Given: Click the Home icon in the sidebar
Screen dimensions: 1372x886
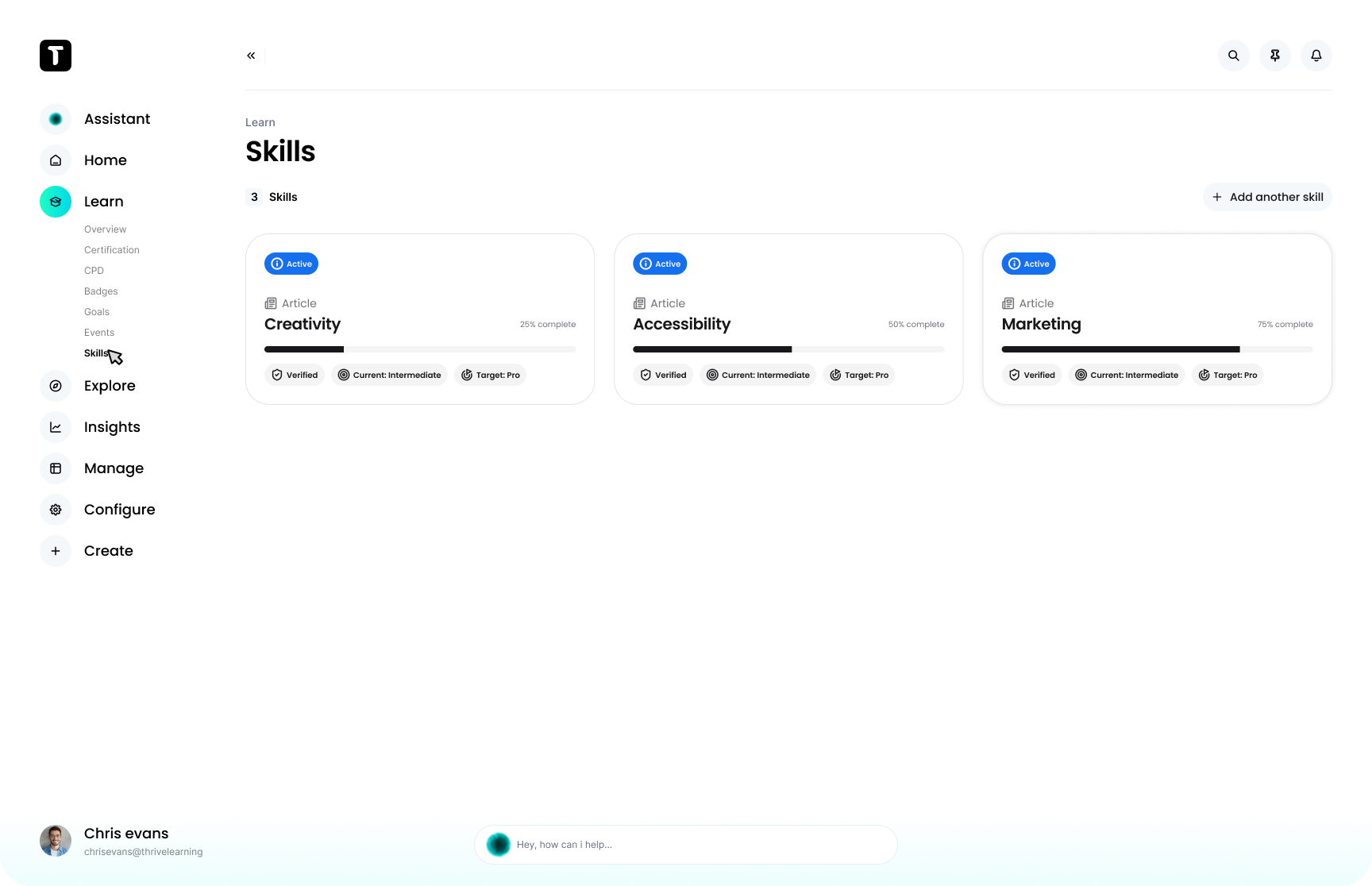Looking at the screenshot, I should point(55,160).
